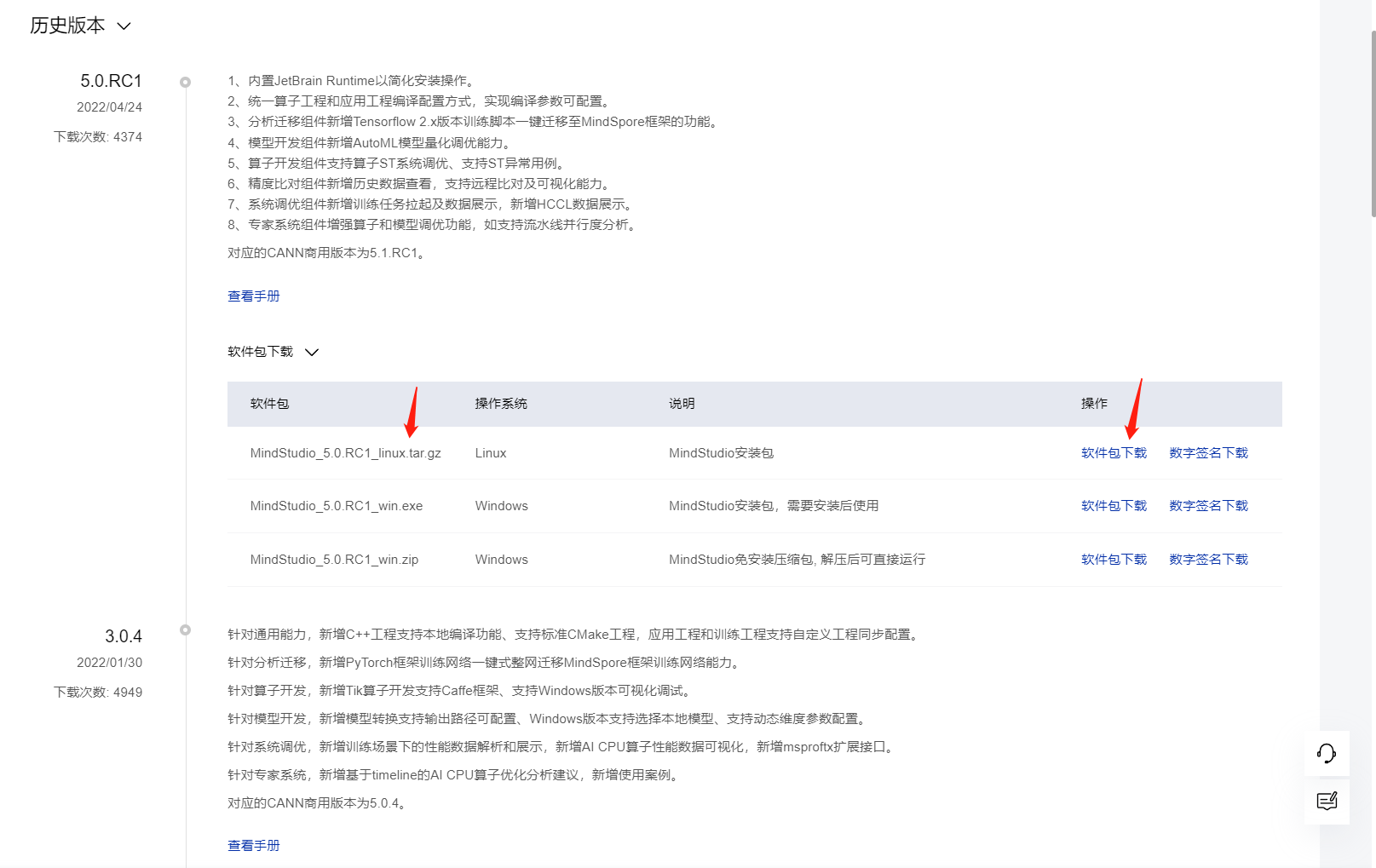Select file name MindStudio_5.0.RC1_win.exe
The image size is (1376, 868).
pyautogui.click(x=337, y=506)
